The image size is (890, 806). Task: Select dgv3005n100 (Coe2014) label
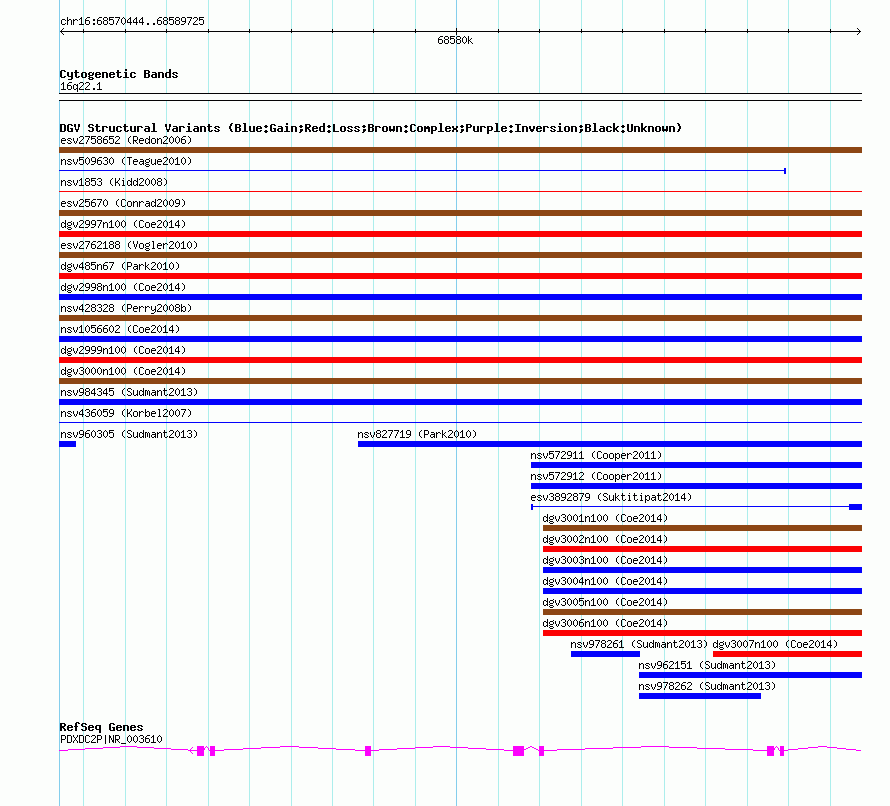pos(606,602)
